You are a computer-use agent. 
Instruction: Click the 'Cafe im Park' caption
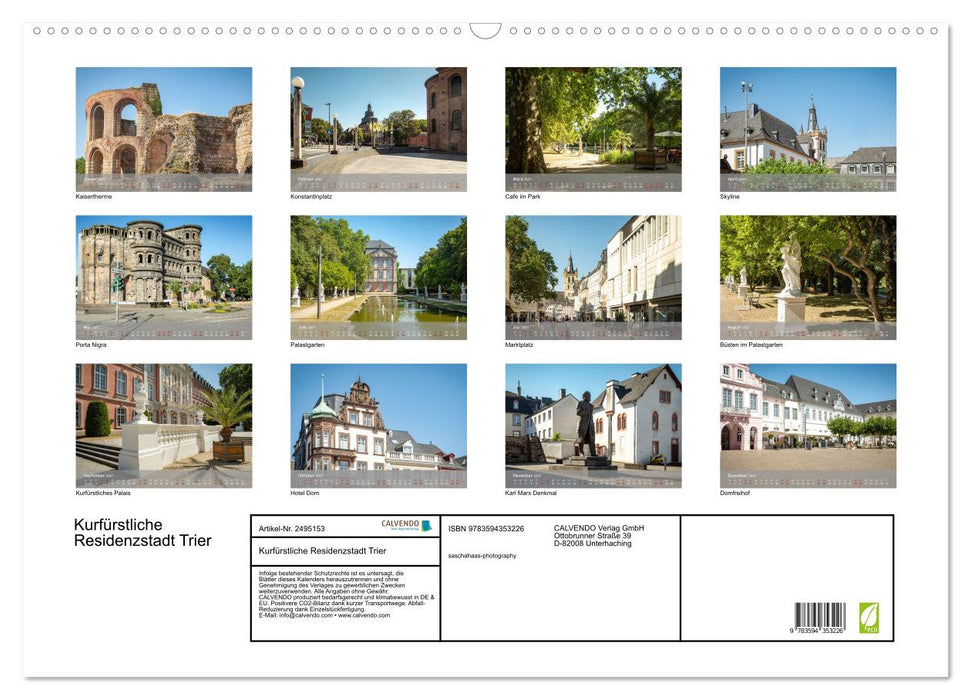(523, 196)
